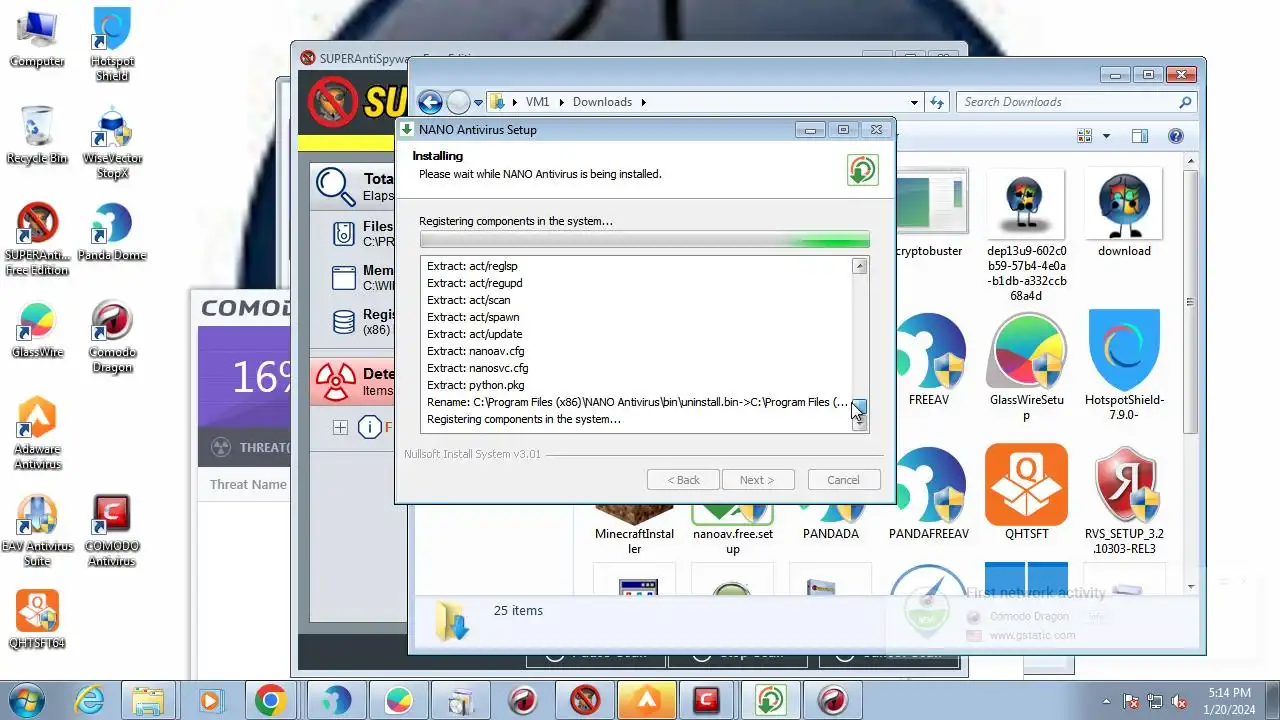The image size is (1280, 720).
Task: Click biohazard Detected icon in SUPERAntiSpyware
Action: click(335, 382)
